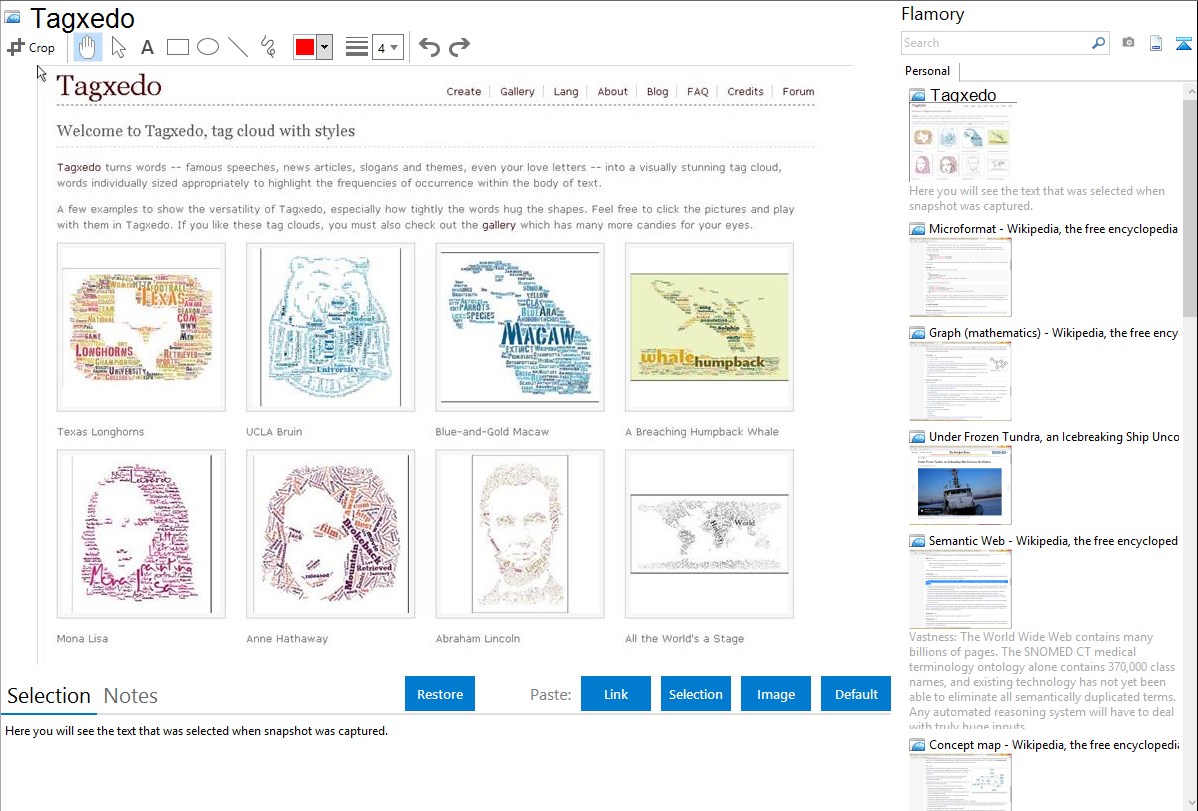Open the Personal tab
The width and height of the screenshot is (1198, 811).
tap(927, 71)
